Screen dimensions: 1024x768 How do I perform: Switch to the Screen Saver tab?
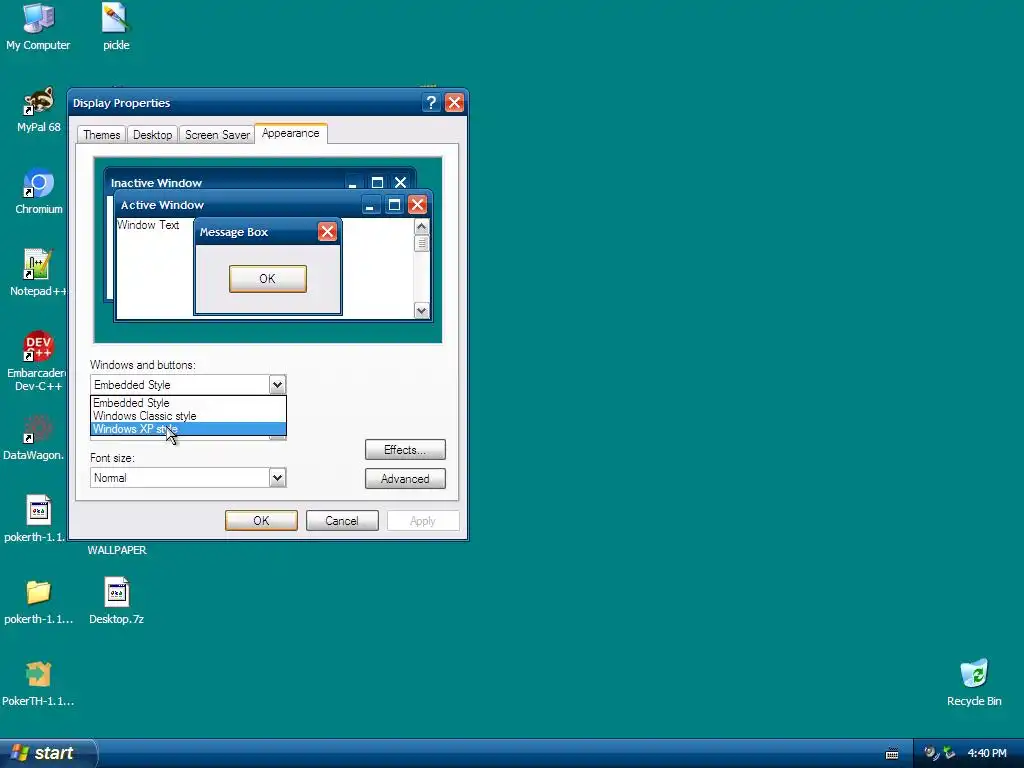pos(217,135)
